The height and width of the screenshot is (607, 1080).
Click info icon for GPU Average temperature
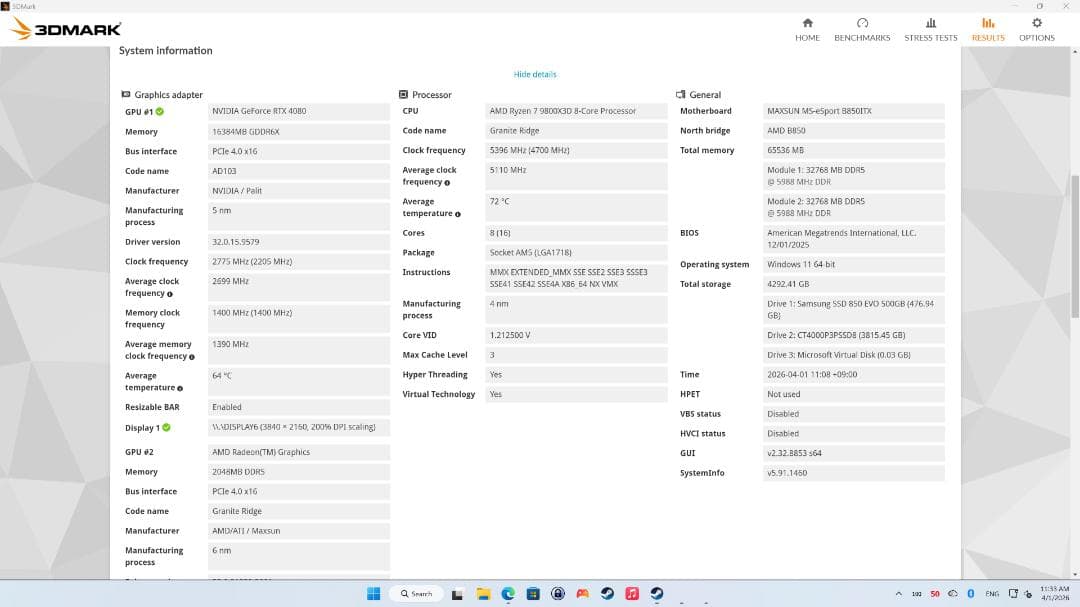coord(180,389)
